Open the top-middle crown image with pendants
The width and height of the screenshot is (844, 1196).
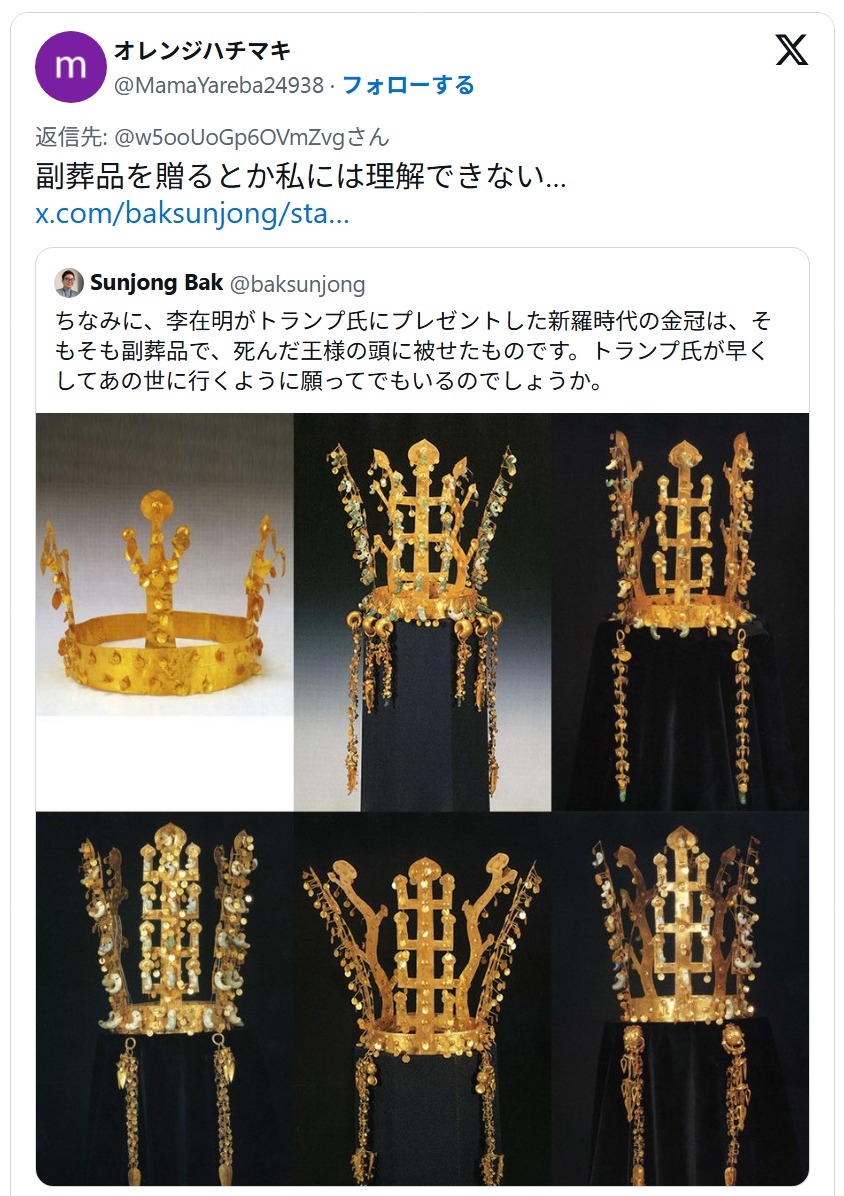point(422,612)
